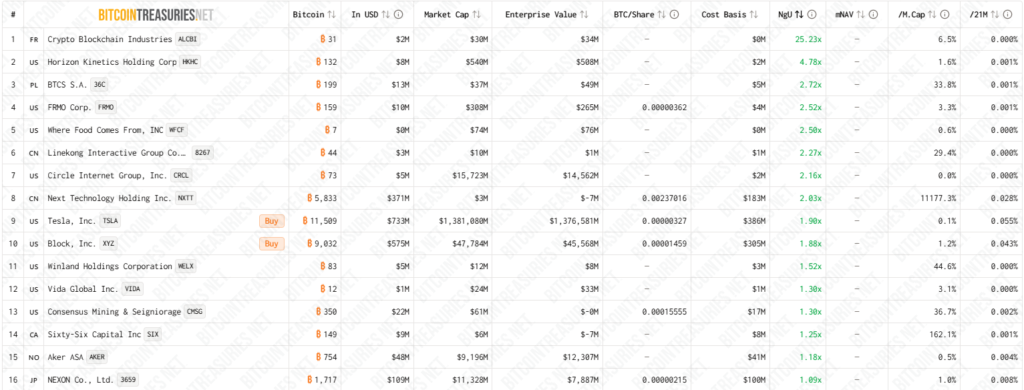Viewport: 1024px width, 390px height.
Task: Click Buy button next to Block, Inc.
Action: pos(272,244)
